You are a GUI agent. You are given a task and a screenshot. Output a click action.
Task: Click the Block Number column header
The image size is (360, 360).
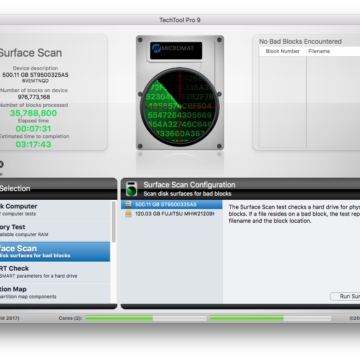(x=283, y=51)
